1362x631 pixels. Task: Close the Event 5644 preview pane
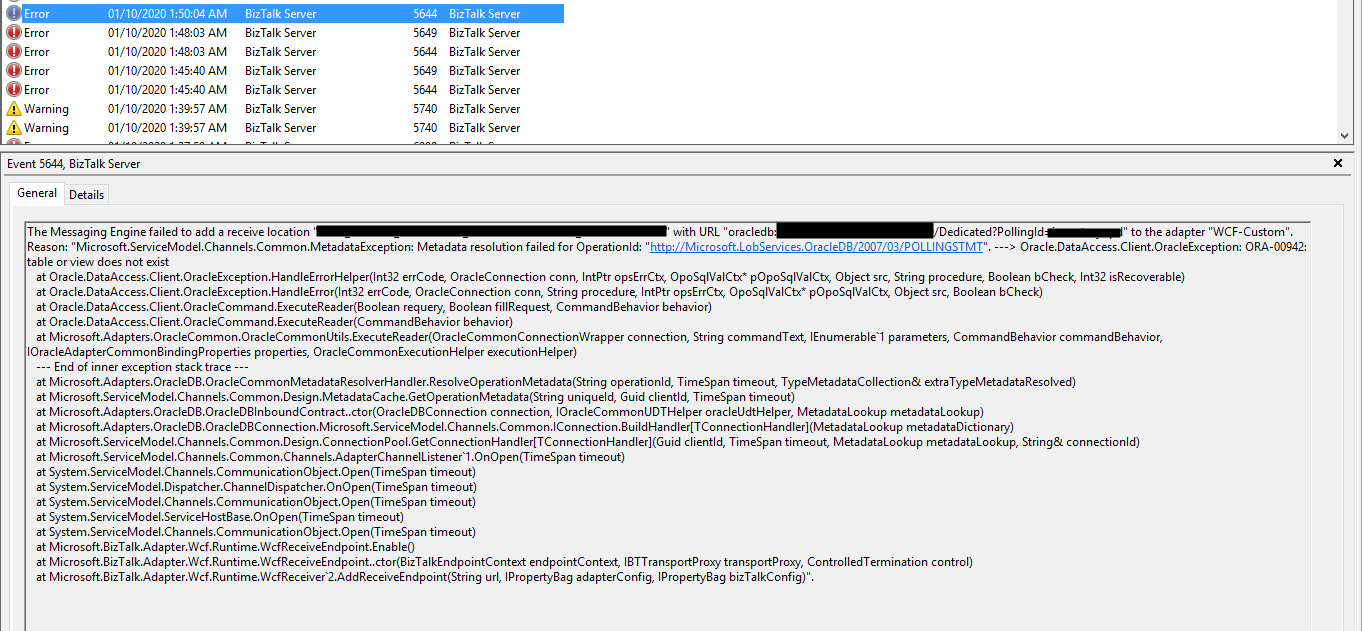[1338, 163]
